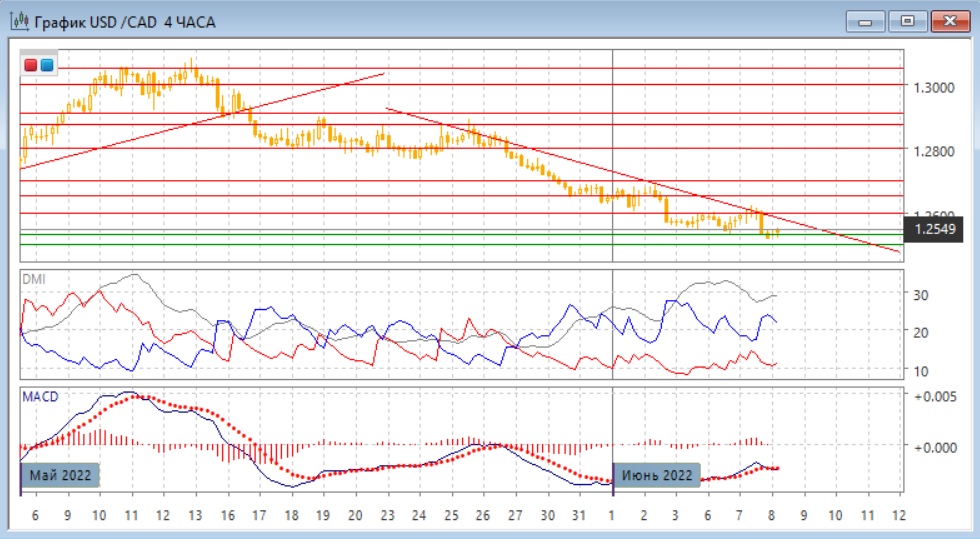980x539 pixels.
Task: Click the Июнь 2022 month marker
Action: point(657,474)
